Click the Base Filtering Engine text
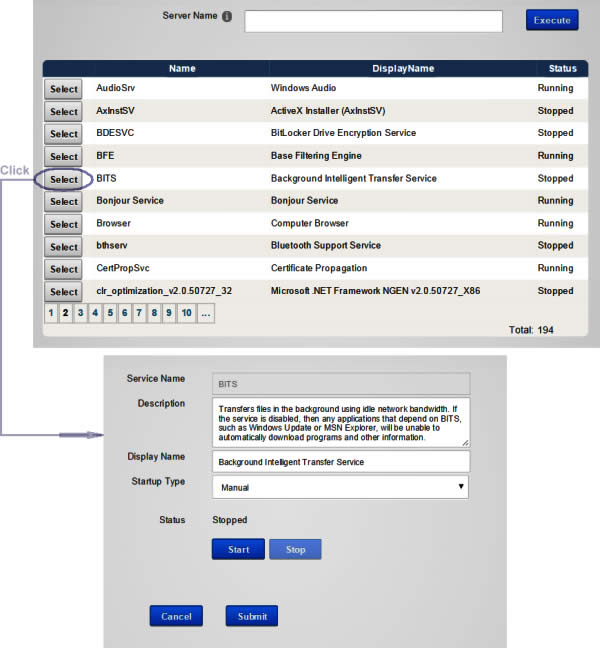The width and height of the screenshot is (600, 648). click(x=316, y=156)
